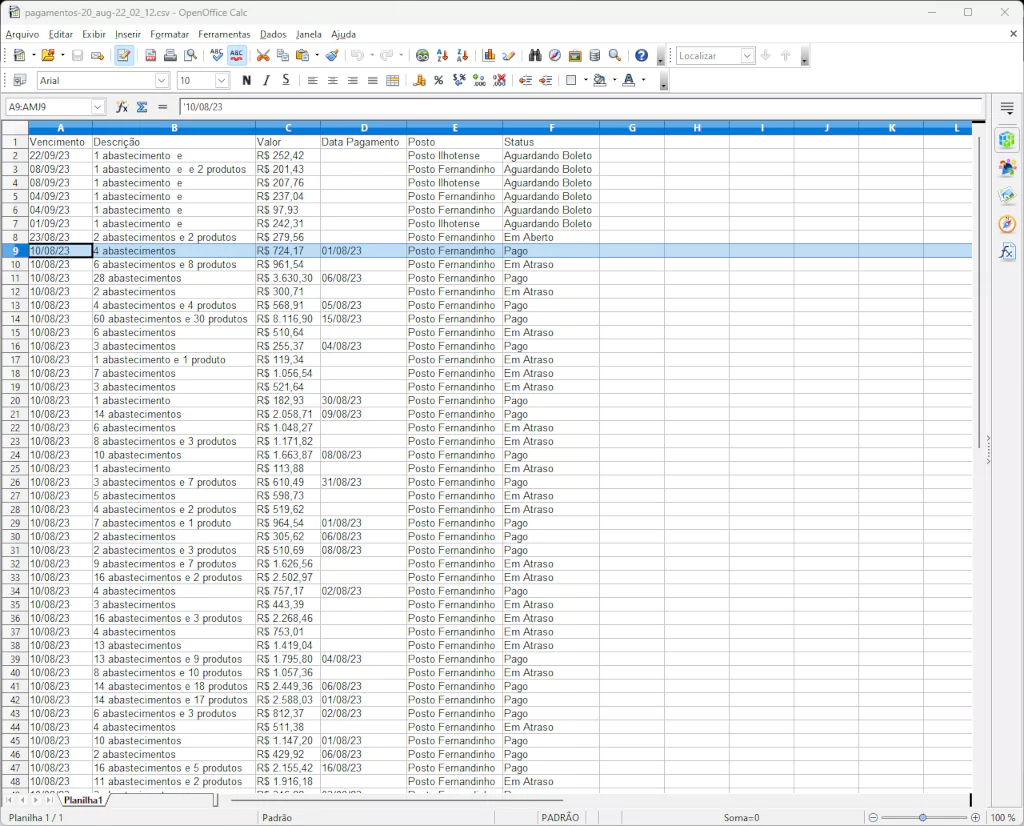
Task: Open the Inserir menu
Action: 127,35
